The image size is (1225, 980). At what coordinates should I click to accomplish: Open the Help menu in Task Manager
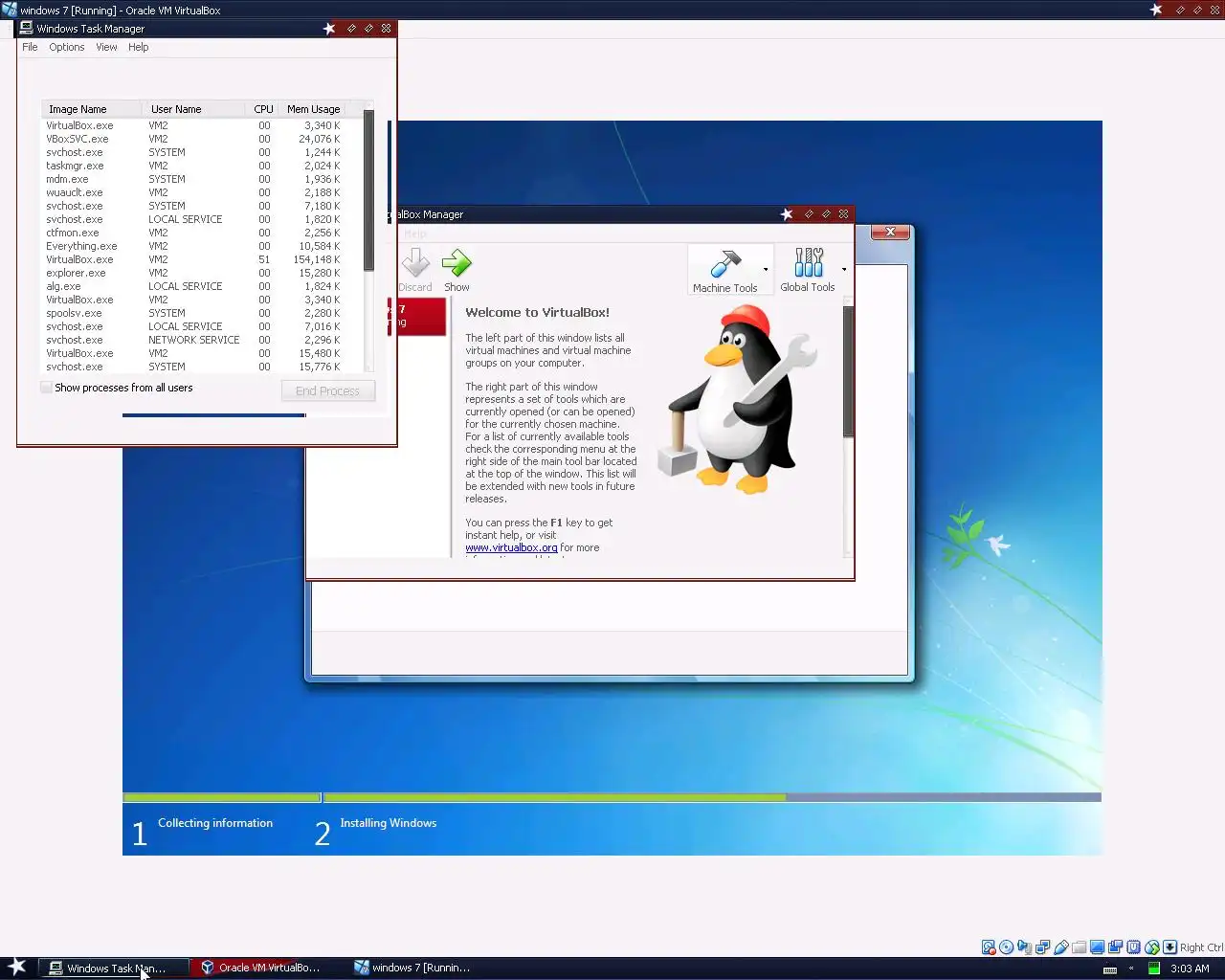click(x=139, y=47)
